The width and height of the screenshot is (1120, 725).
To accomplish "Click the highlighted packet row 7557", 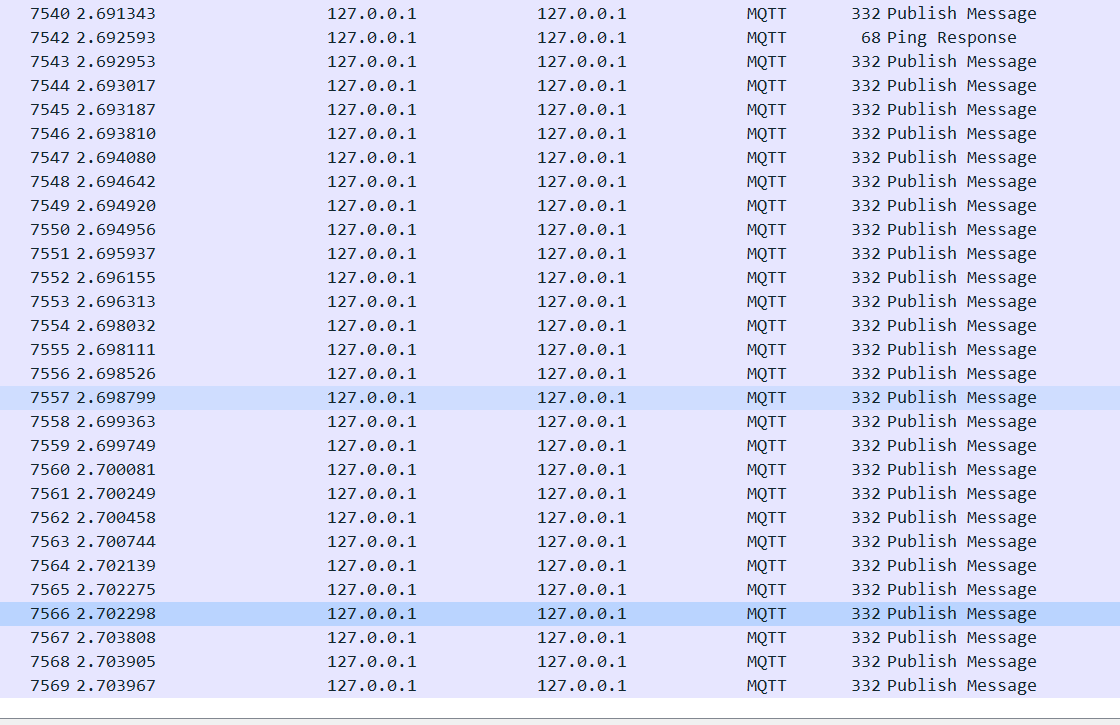I will coord(400,397).
